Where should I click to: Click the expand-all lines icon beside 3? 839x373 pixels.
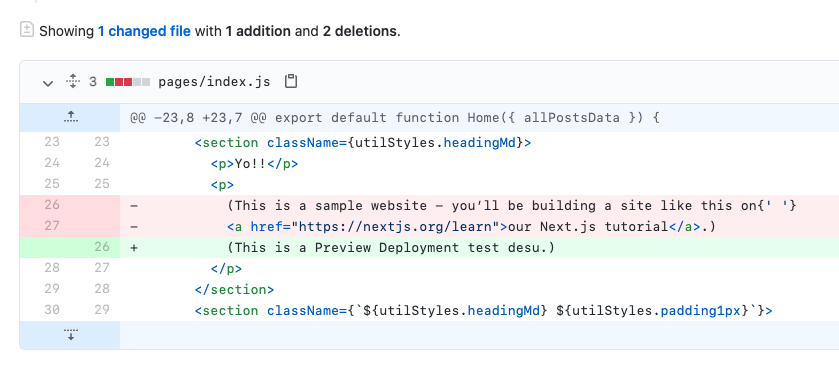73,82
